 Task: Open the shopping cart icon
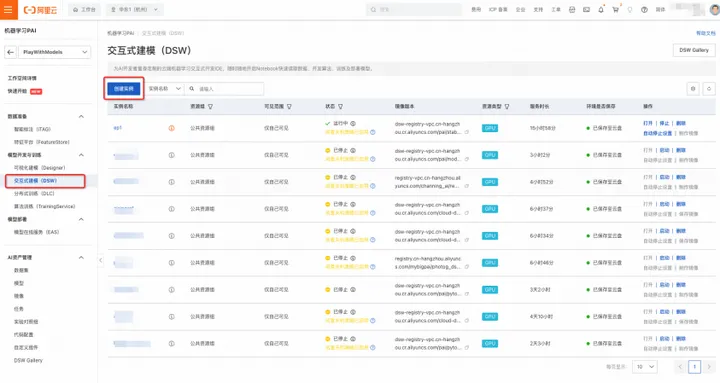point(615,10)
